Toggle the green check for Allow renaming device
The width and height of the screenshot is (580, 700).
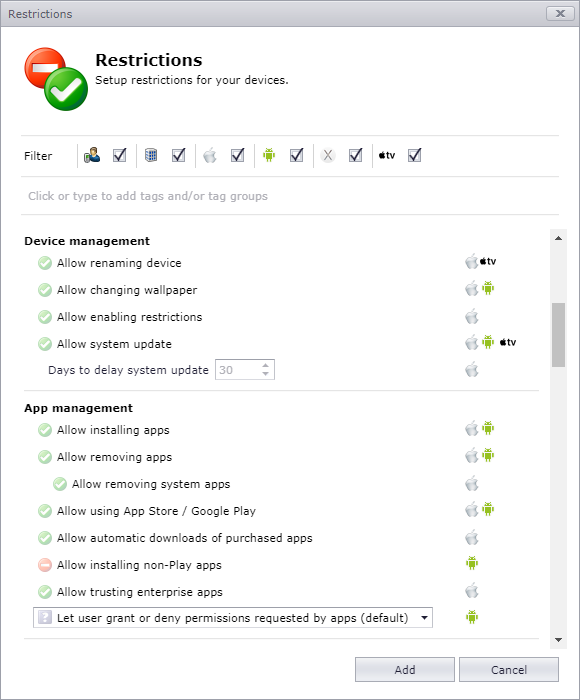click(45, 263)
